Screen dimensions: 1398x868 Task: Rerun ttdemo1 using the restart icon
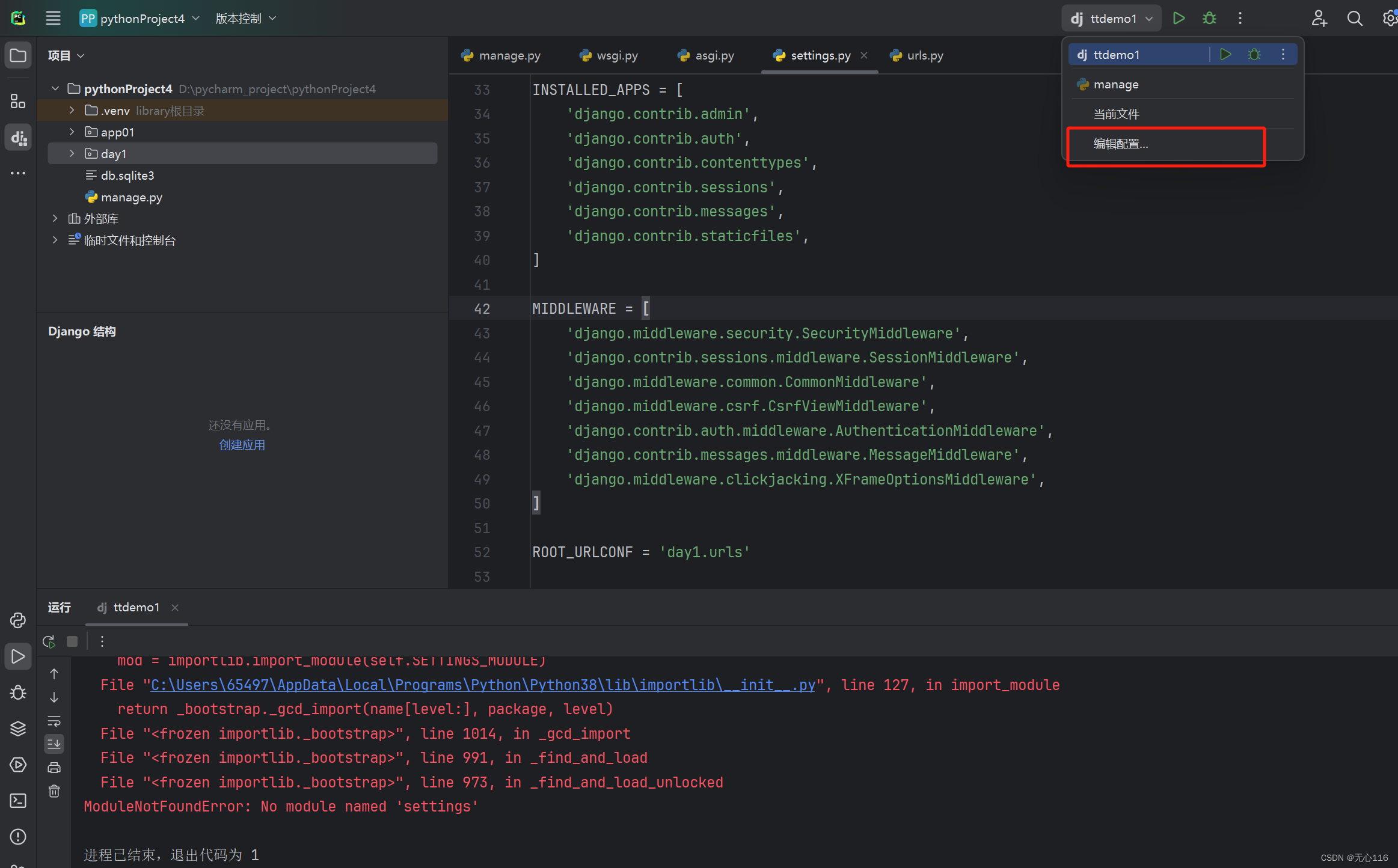click(x=49, y=641)
